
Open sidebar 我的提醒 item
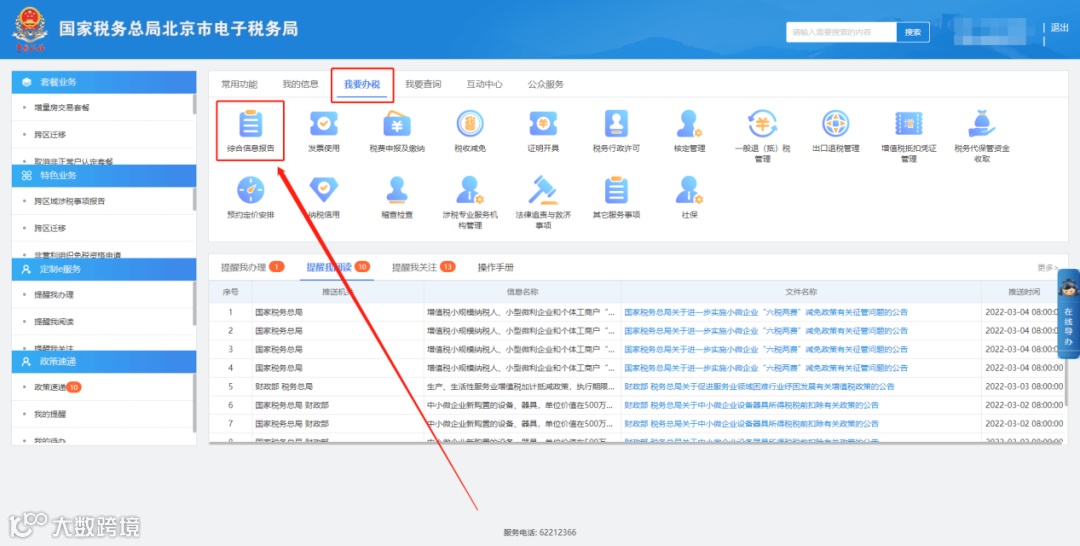[50, 414]
